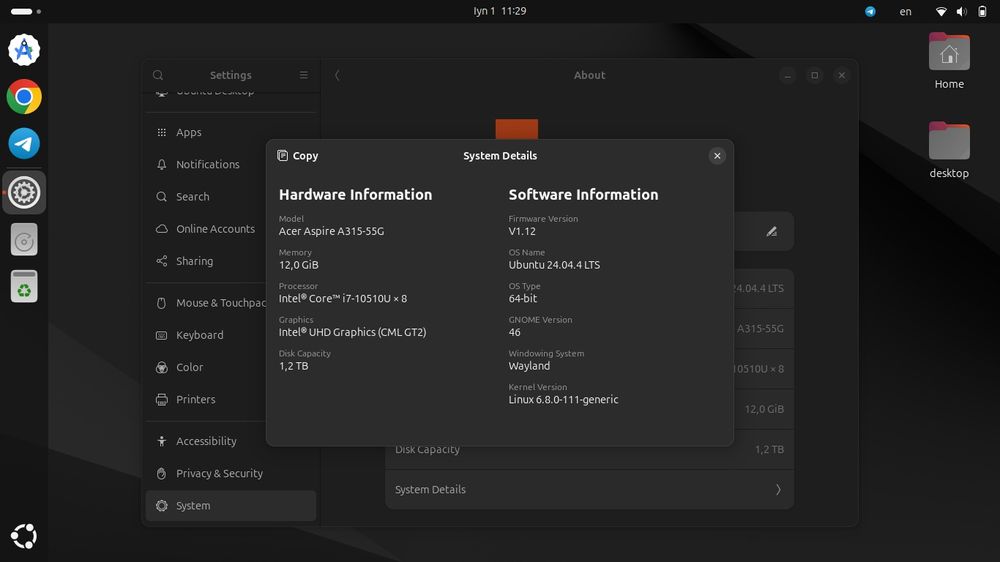Open Keyboard settings in sidebar
Screen dimensions: 1000x562
(231, 335)
